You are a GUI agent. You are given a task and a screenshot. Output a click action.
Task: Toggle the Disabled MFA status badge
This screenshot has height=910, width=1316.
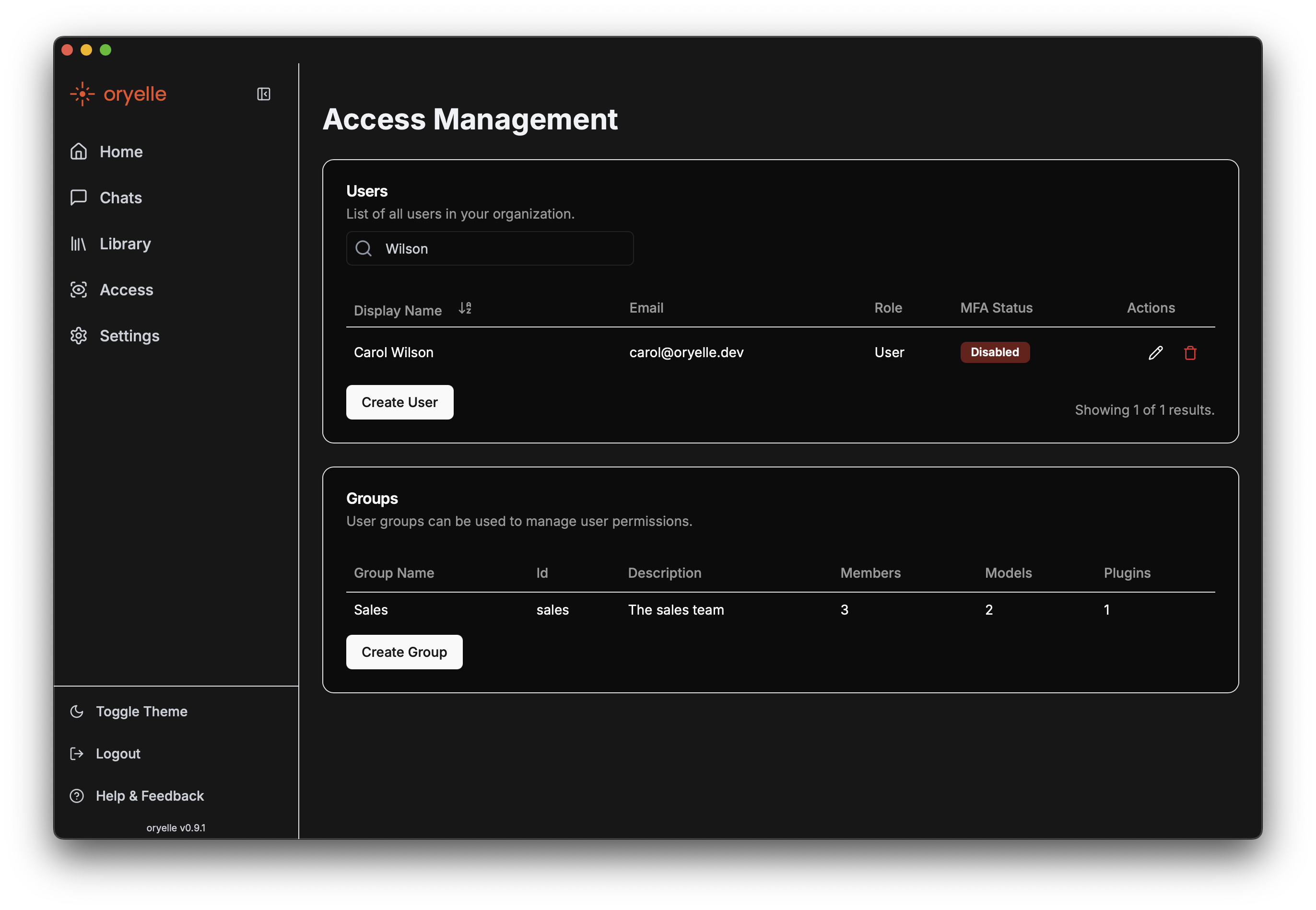[x=994, y=352]
